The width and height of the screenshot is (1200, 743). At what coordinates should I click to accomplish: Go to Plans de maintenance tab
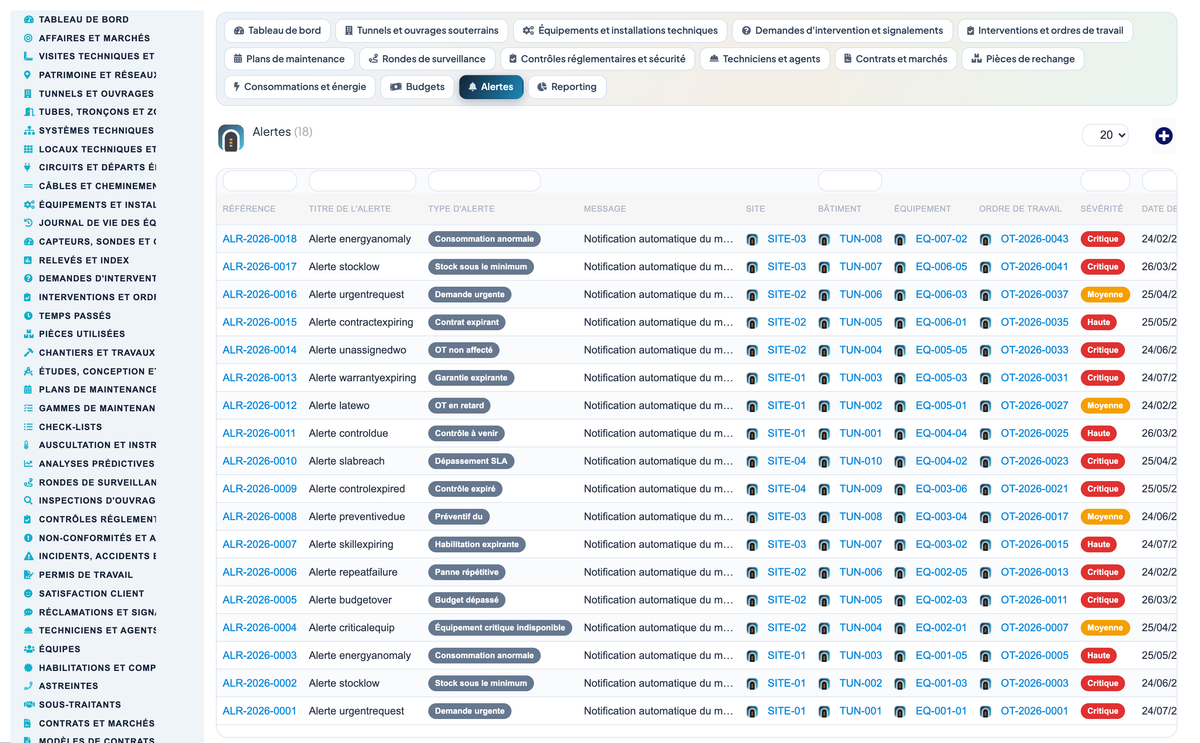pyautogui.click(x=289, y=59)
